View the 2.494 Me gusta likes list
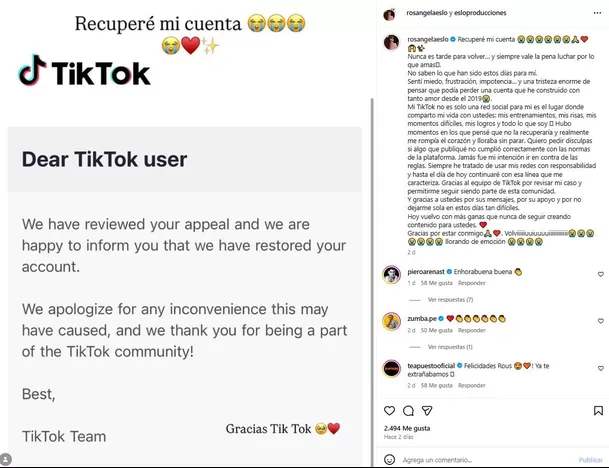The width and height of the screenshot is (609, 468). (x=407, y=428)
